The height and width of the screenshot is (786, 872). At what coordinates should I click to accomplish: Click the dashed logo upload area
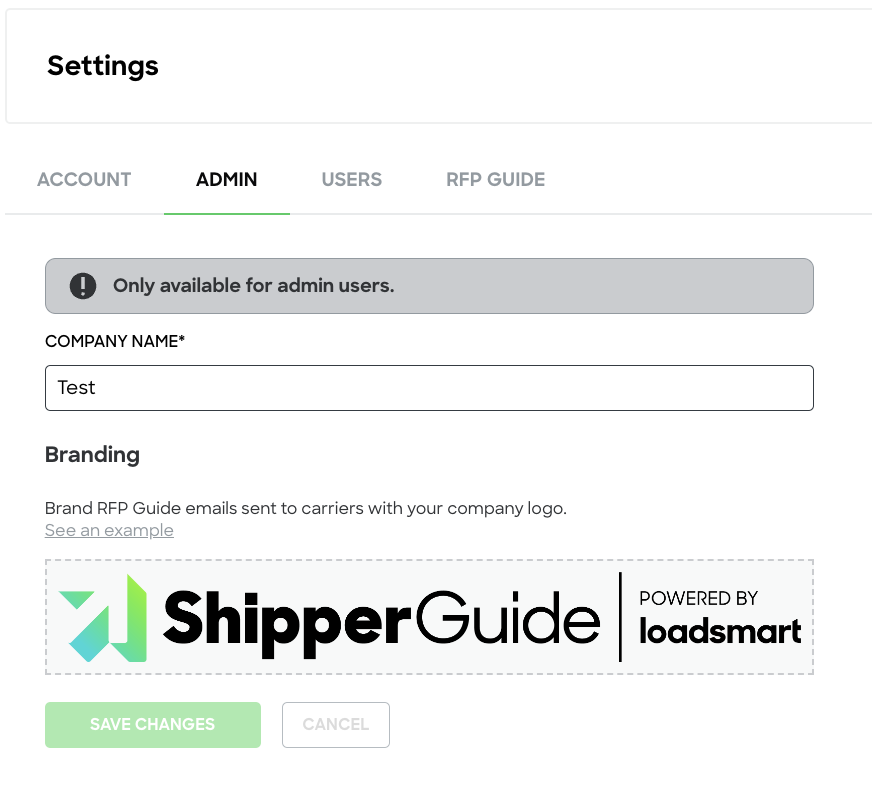click(428, 616)
